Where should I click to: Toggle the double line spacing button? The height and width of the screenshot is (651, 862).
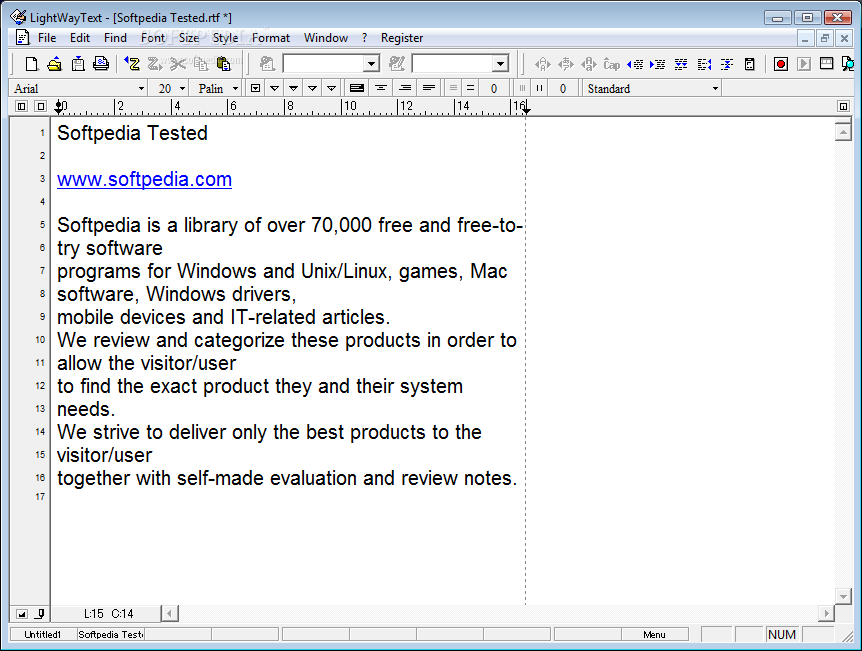pyautogui.click(x=470, y=88)
